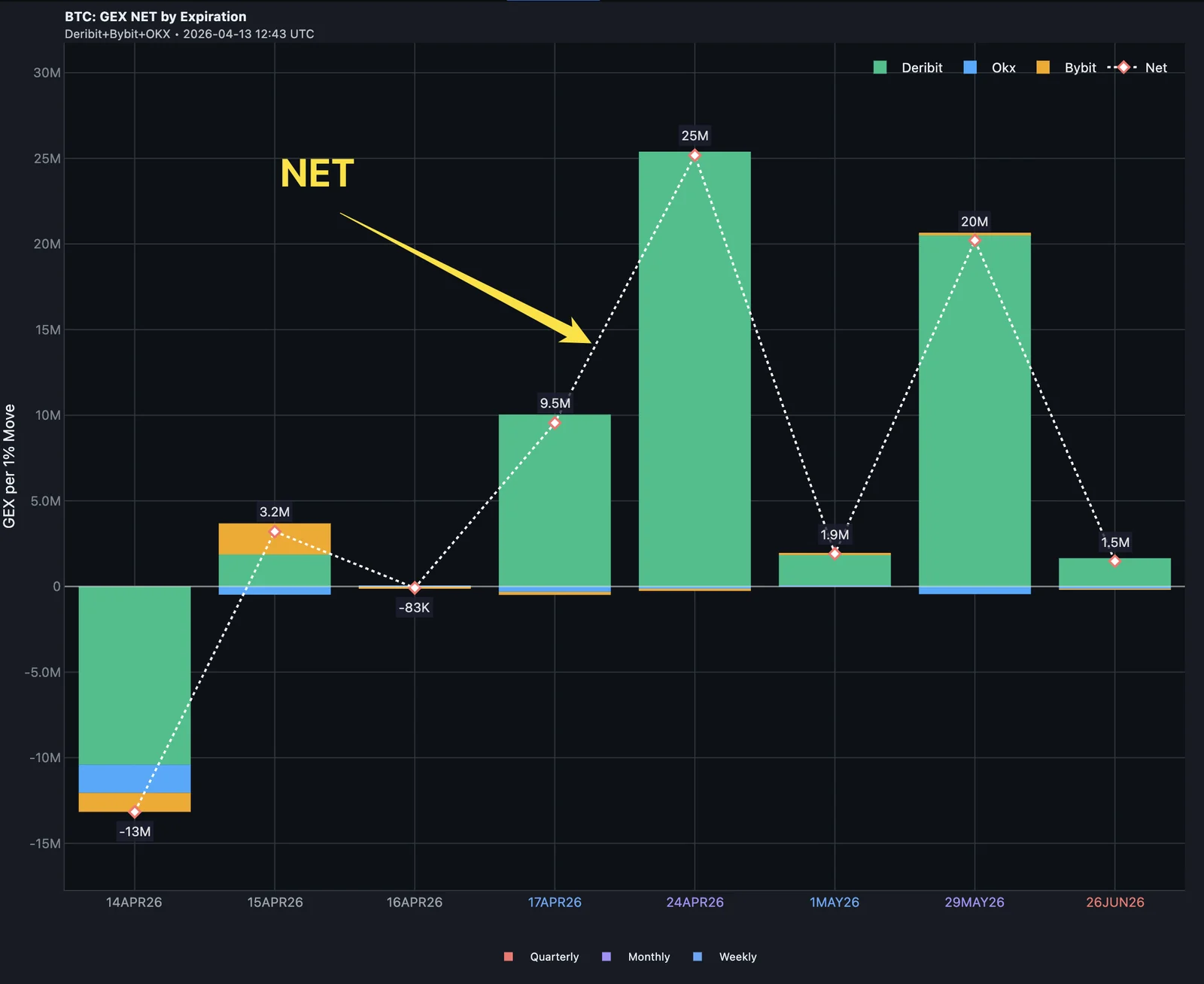
Task: Click the -13M data label under the negative bar
Action: [134, 831]
